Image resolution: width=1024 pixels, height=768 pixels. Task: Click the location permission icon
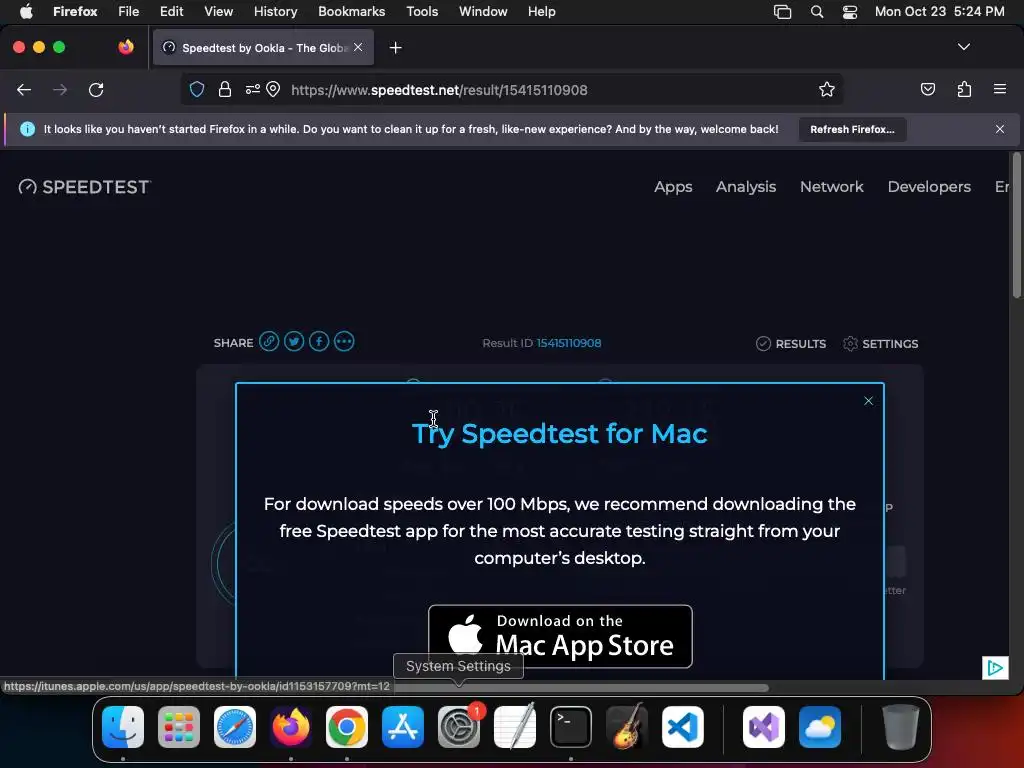[x=273, y=89]
